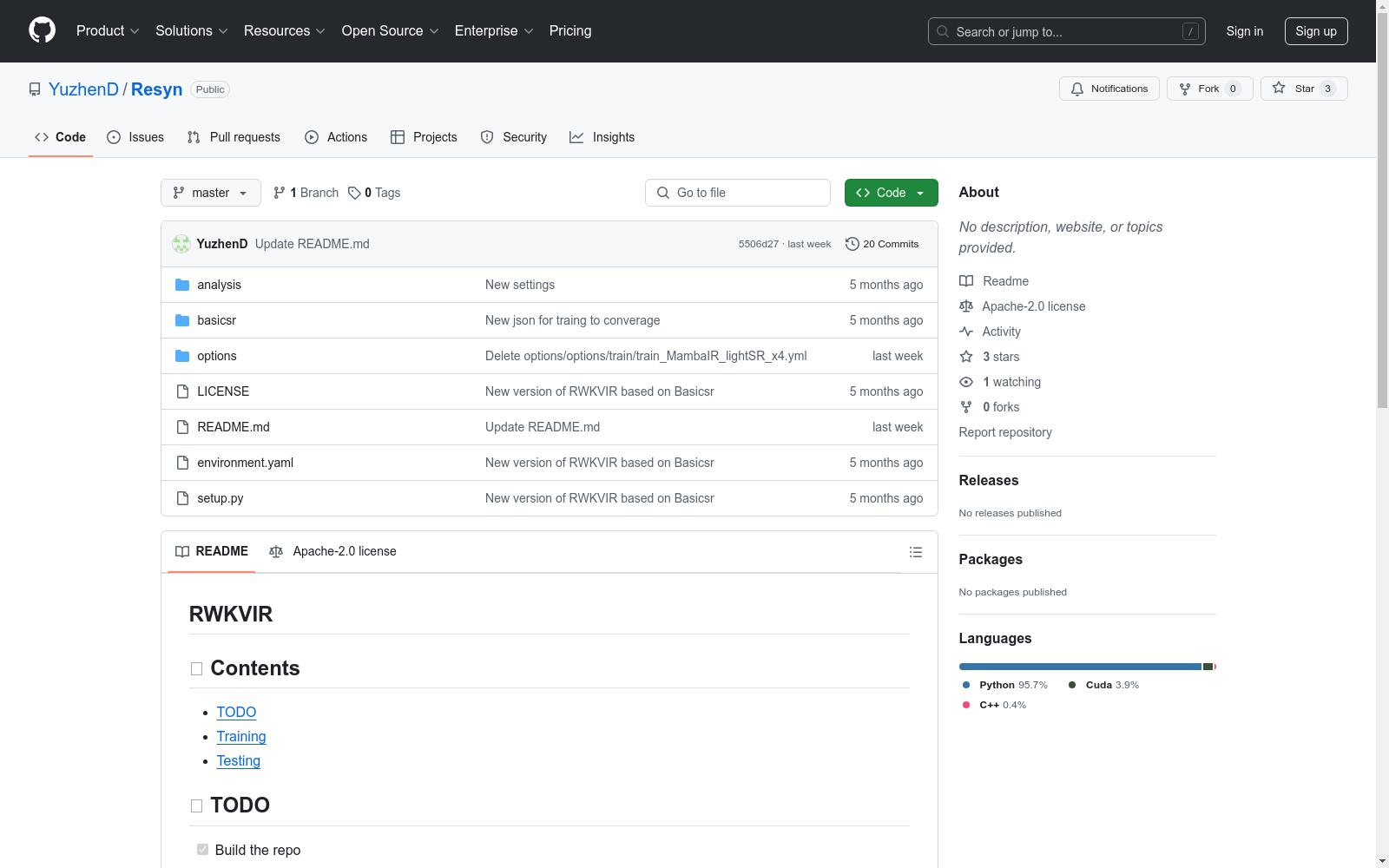Viewport: 1389px width, 868px height.
Task: Click the basicsr folder icon
Action: point(182,320)
